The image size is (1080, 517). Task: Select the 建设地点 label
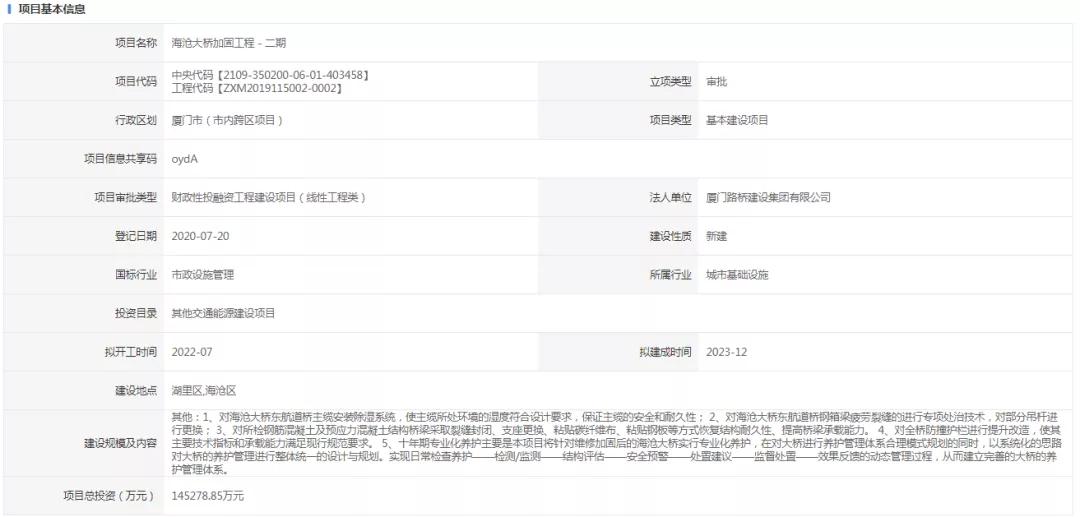click(x=136, y=390)
